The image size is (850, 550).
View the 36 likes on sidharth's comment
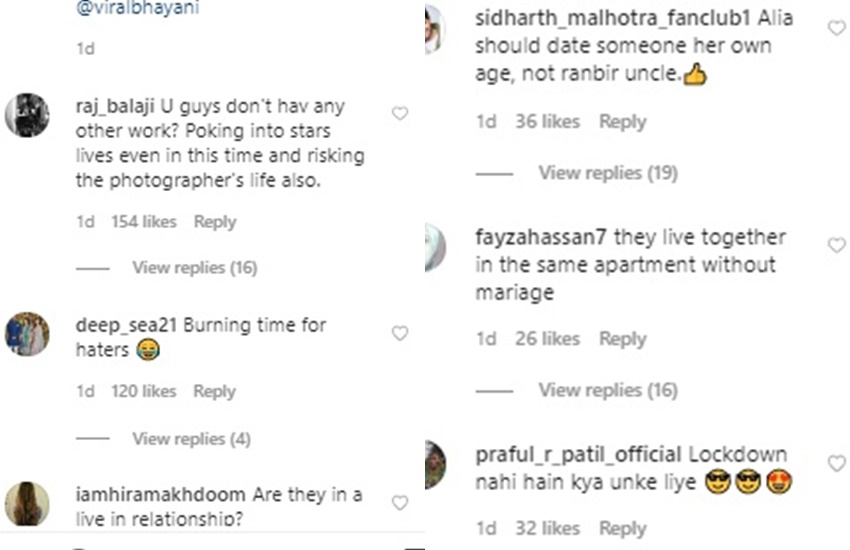pos(546,122)
